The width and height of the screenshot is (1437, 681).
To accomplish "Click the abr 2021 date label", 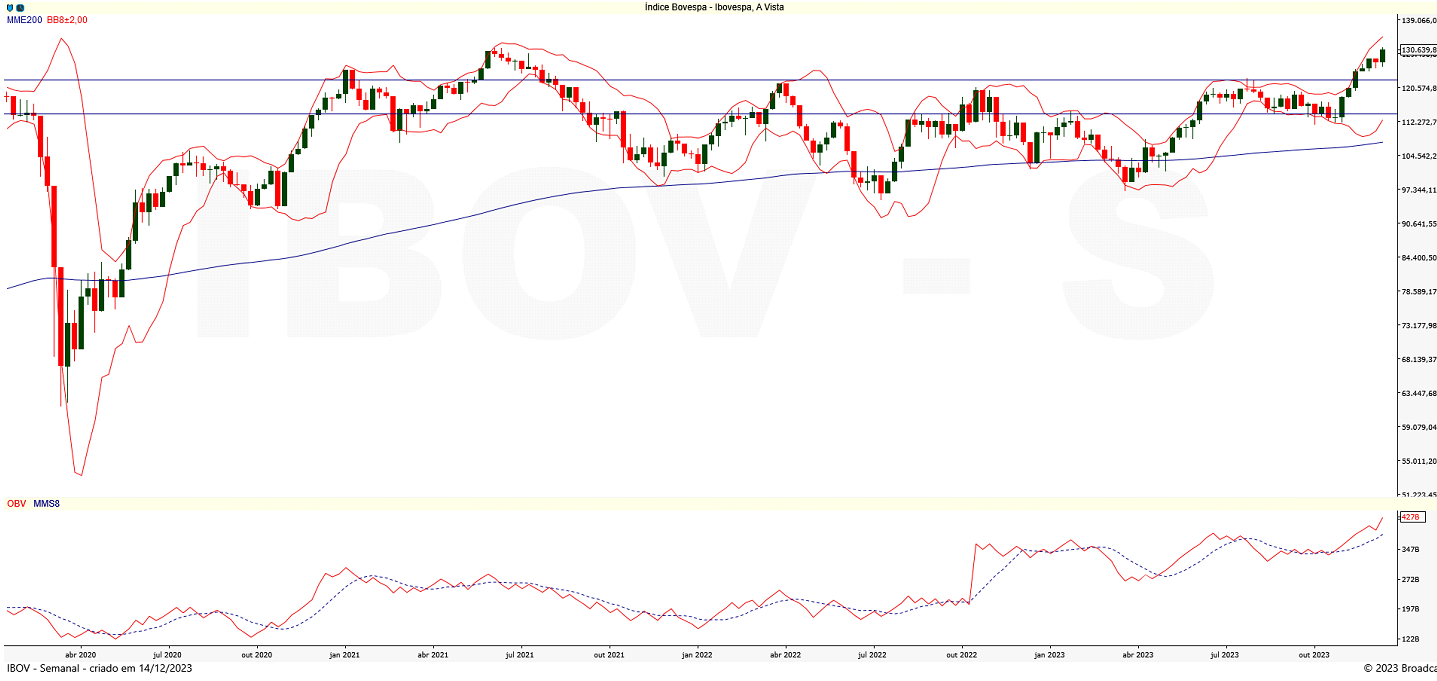I will pos(433,655).
